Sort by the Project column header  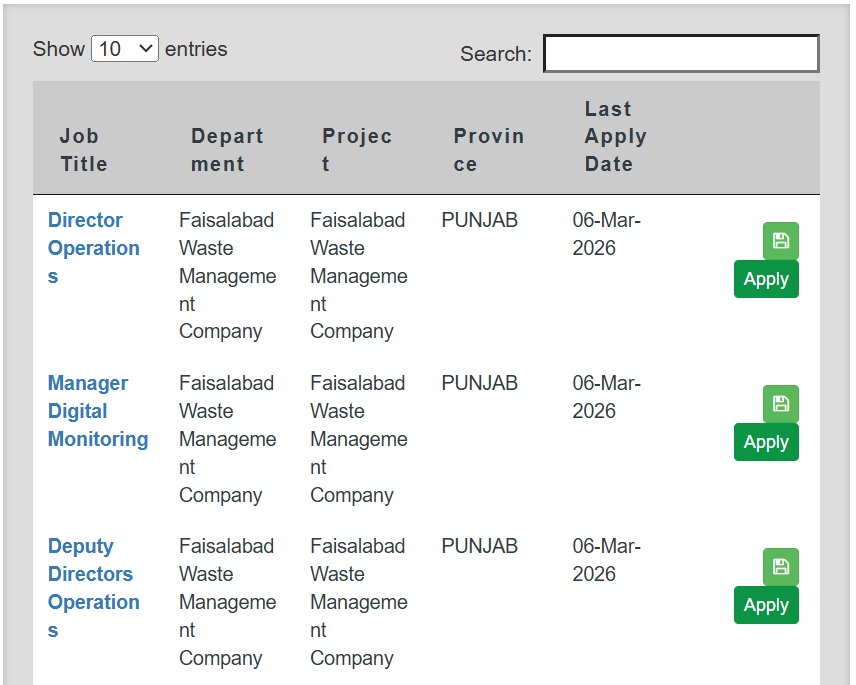click(356, 150)
